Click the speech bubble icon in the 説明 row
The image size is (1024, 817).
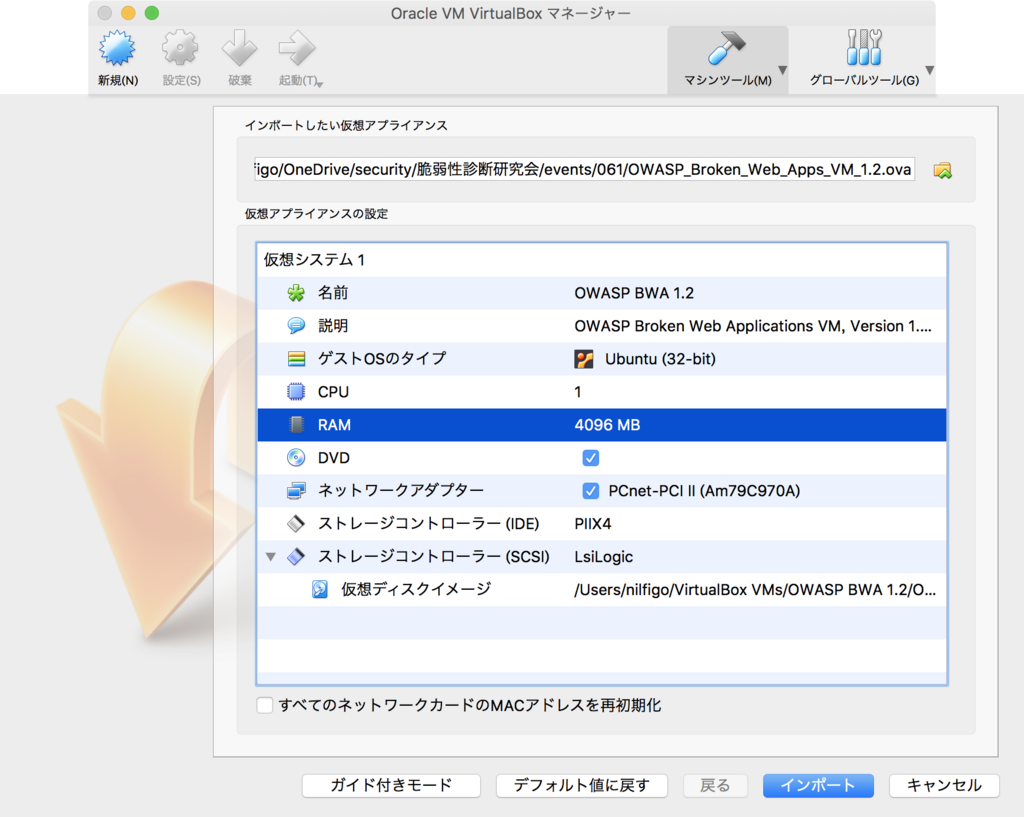[x=296, y=325]
